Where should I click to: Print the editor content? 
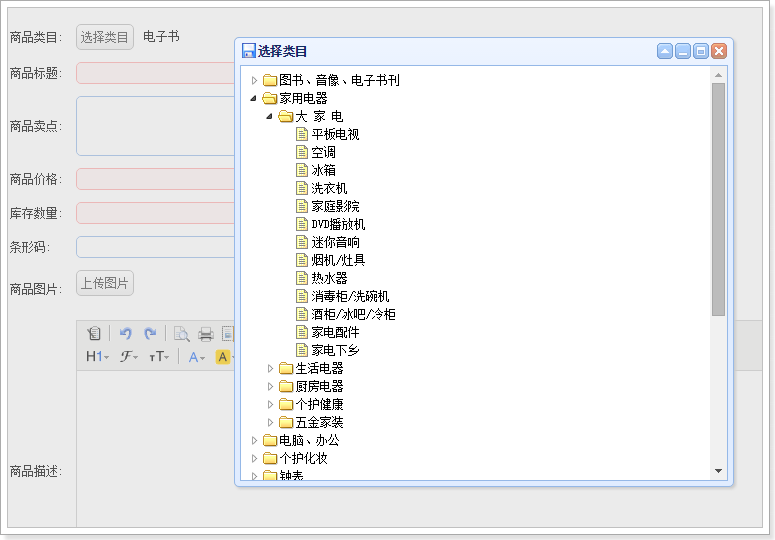206,334
